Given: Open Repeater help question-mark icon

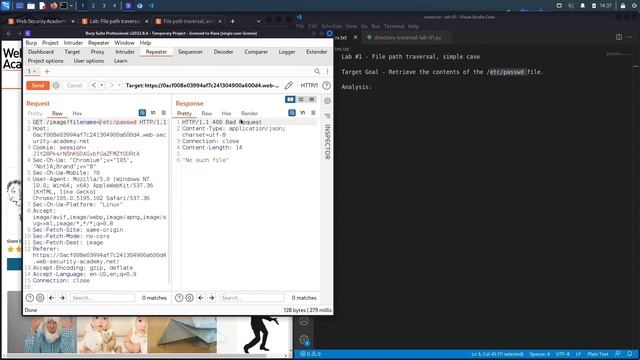Looking at the screenshot, I should (326, 85).
